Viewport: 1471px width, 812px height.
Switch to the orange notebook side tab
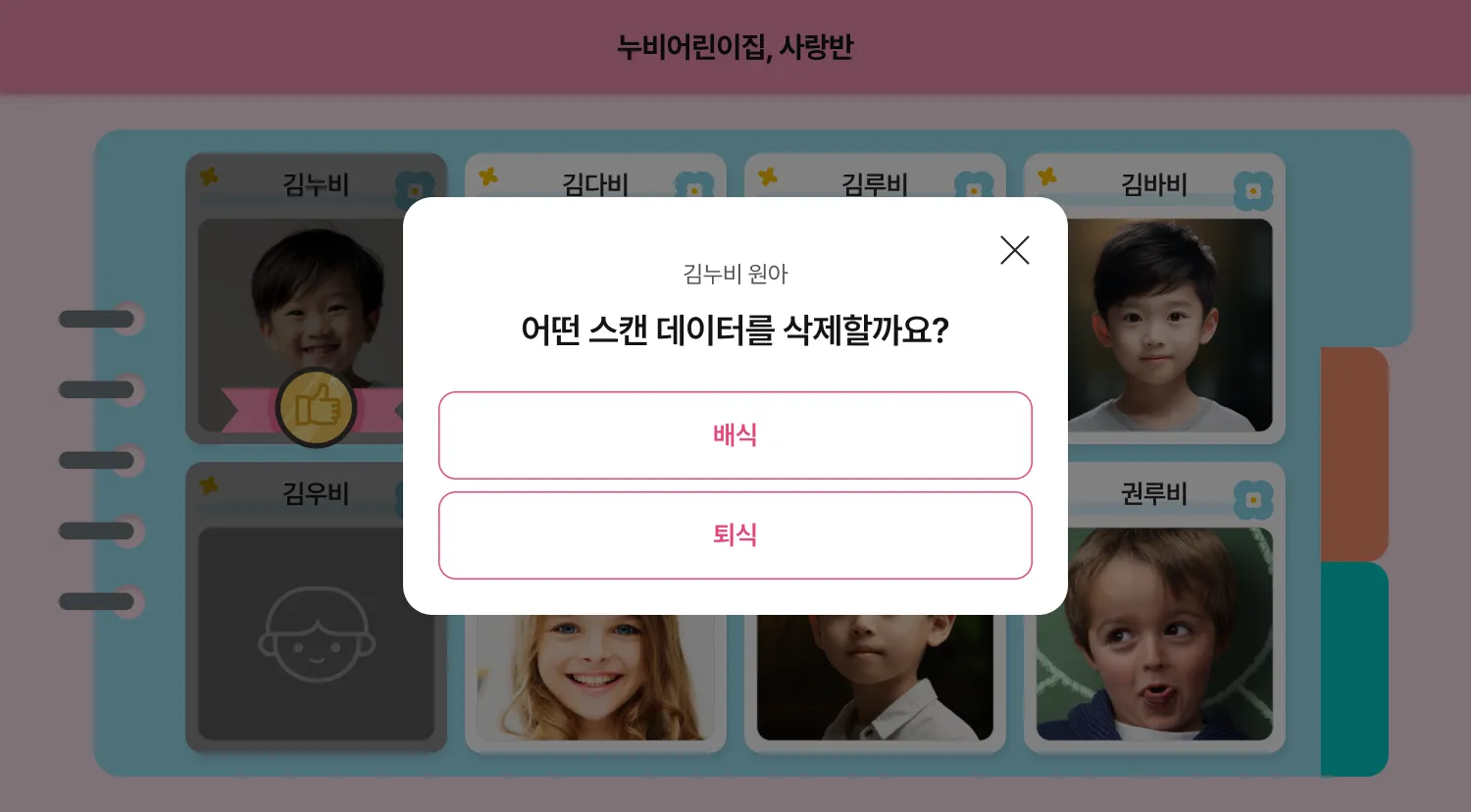click(1354, 454)
